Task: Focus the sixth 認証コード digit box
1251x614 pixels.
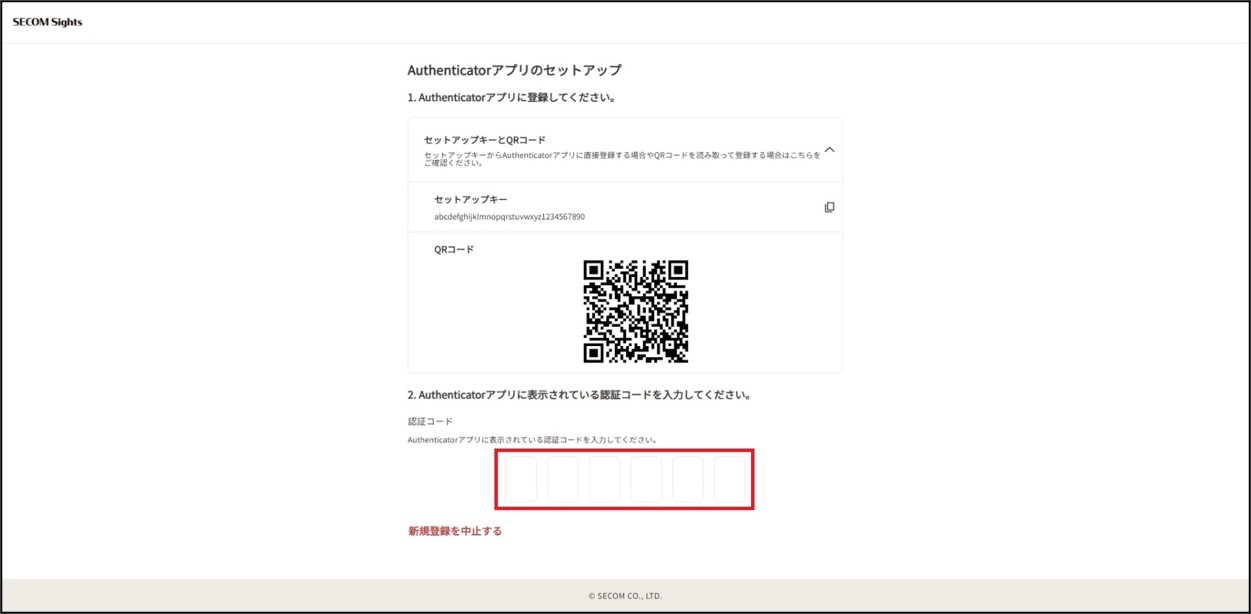Action: pyautogui.click(x=730, y=479)
